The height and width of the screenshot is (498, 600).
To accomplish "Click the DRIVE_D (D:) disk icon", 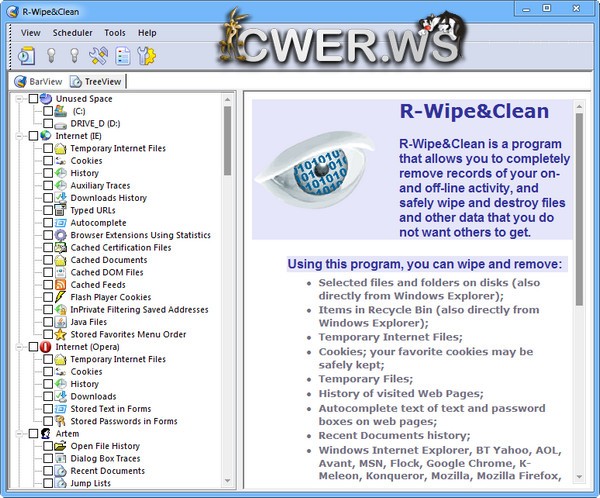I will (60, 124).
